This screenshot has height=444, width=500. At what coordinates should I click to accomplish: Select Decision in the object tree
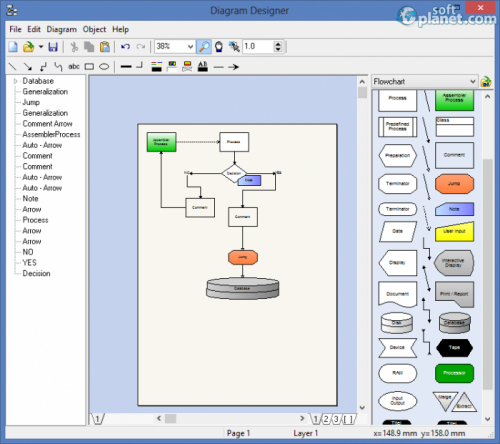[x=36, y=273]
